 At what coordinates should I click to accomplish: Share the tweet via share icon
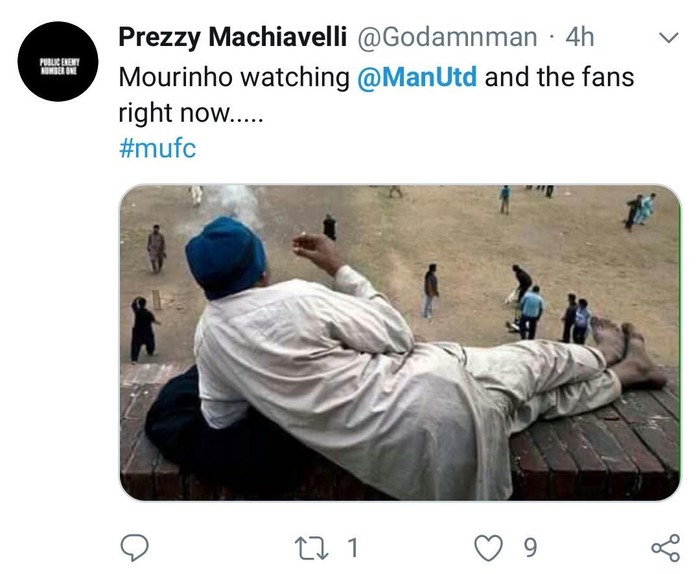point(664,546)
